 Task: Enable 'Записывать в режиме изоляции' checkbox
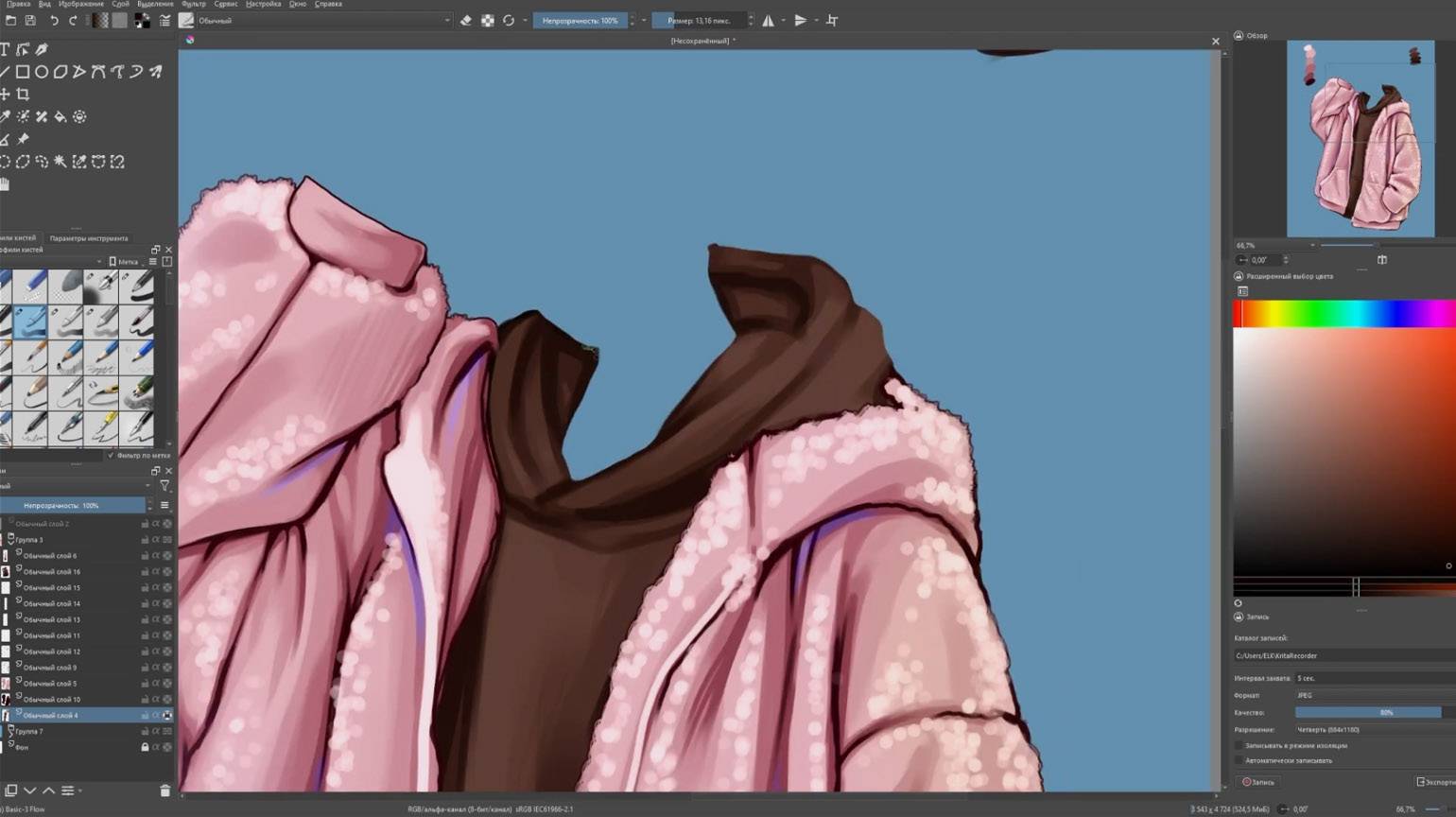coord(1239,745)
